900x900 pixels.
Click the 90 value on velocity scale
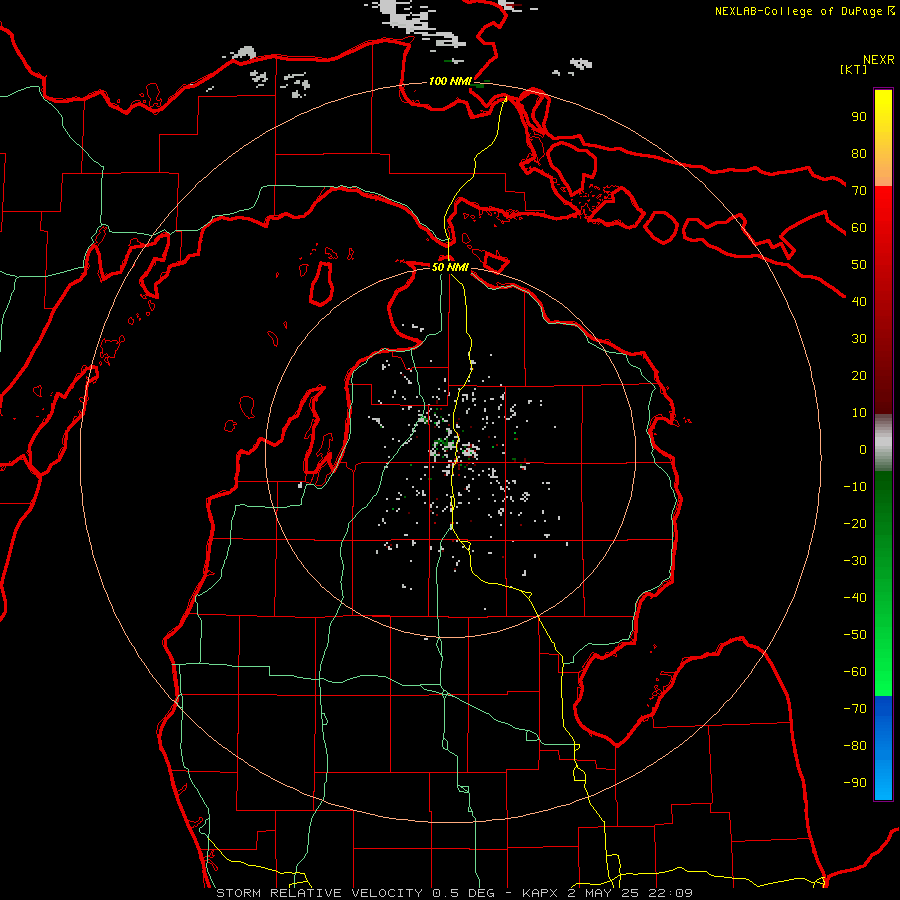pos(859,117)
